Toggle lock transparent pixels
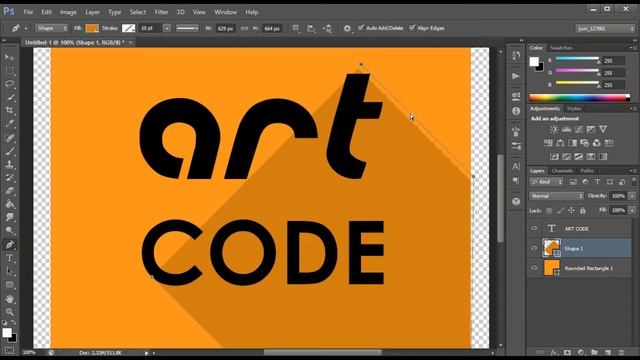Screen dimensions: 640x360 549,211
